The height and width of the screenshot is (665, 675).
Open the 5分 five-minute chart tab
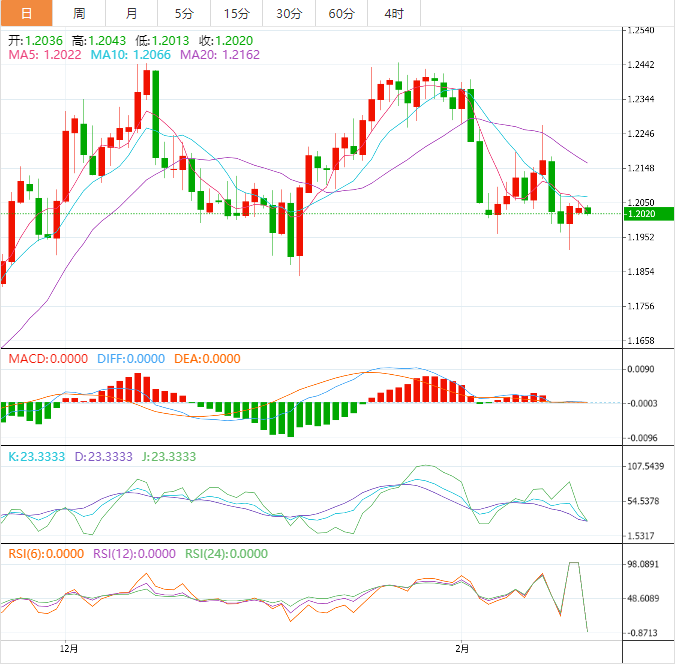[184, 13]
